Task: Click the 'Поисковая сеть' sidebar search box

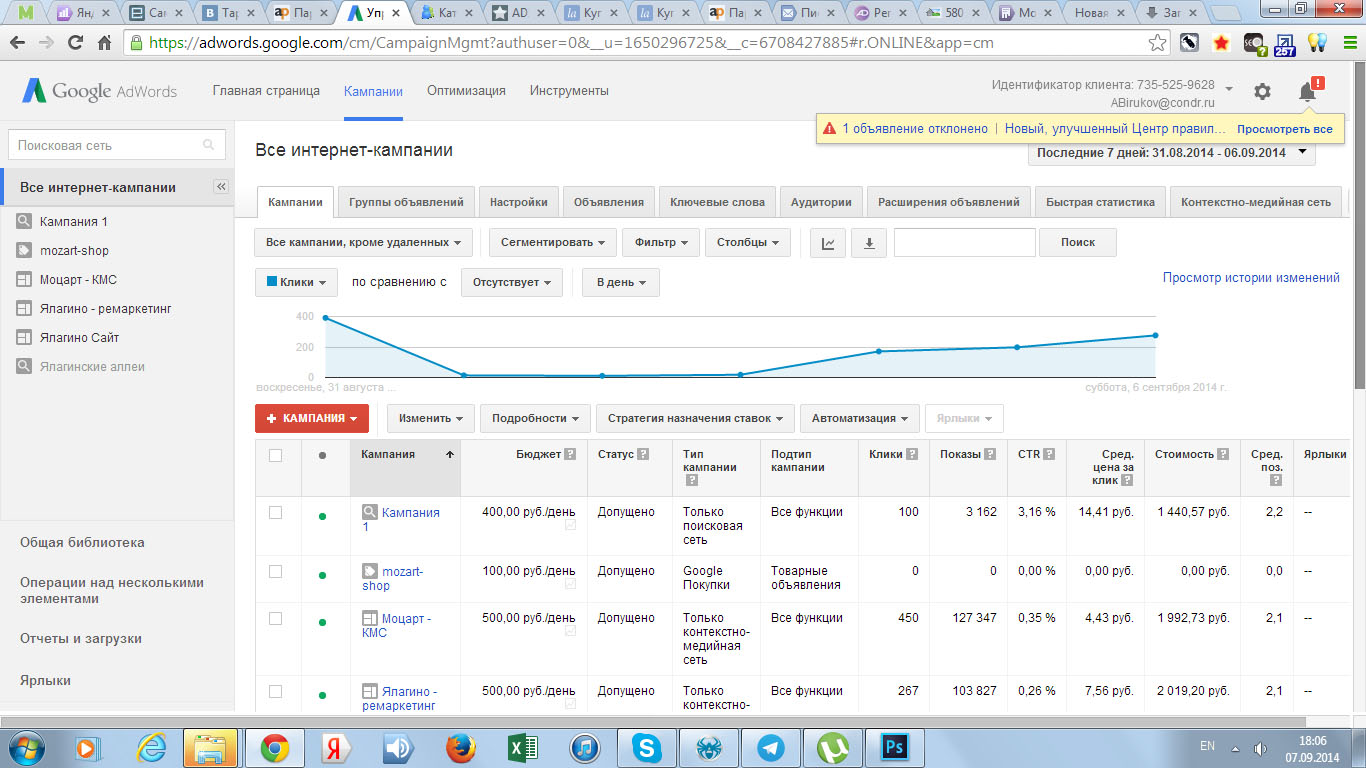Action: pyautogui.click(x=116, y=145)
